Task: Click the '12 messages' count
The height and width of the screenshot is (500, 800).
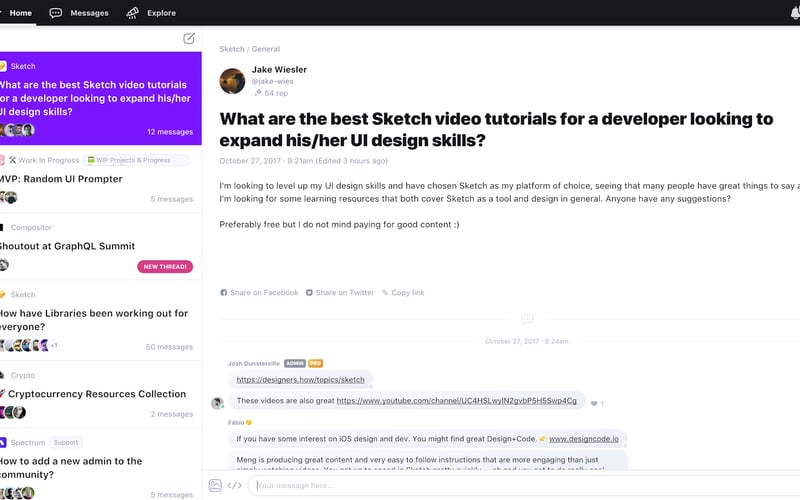Action: (170, 132)
